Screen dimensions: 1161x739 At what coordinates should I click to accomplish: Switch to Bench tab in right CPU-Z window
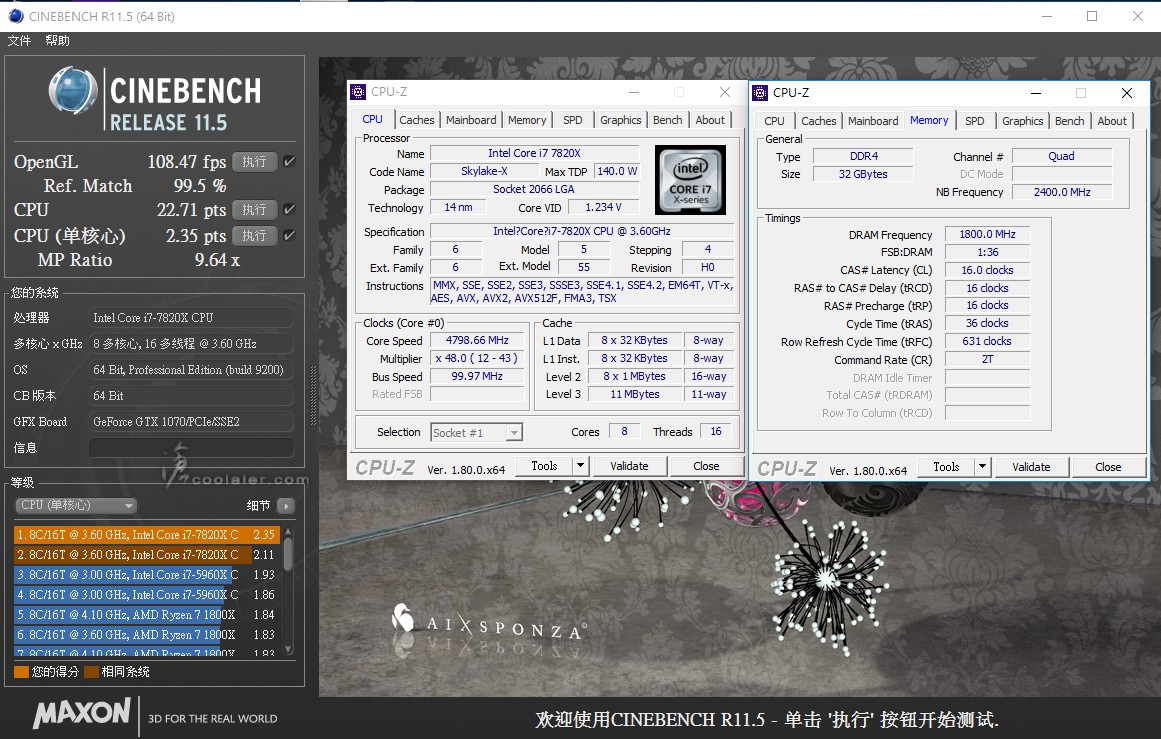point(1070,121)
